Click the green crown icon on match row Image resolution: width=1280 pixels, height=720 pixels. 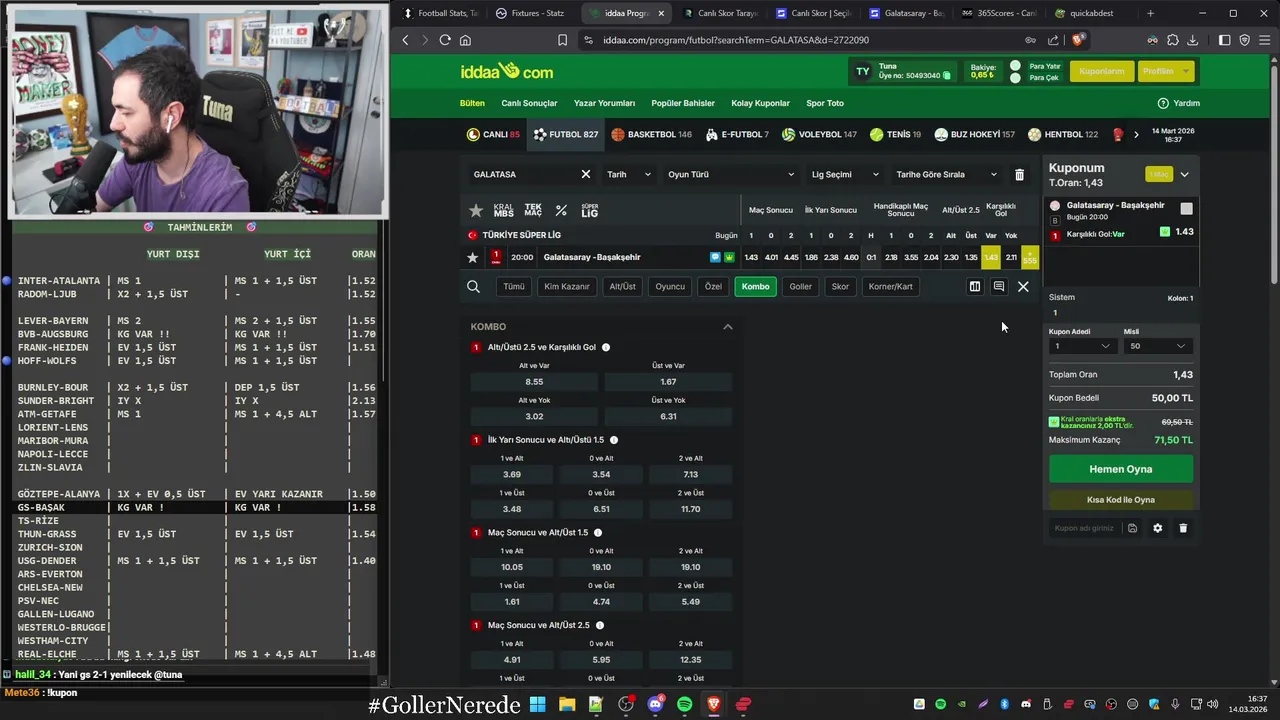(x=729, y=257)
